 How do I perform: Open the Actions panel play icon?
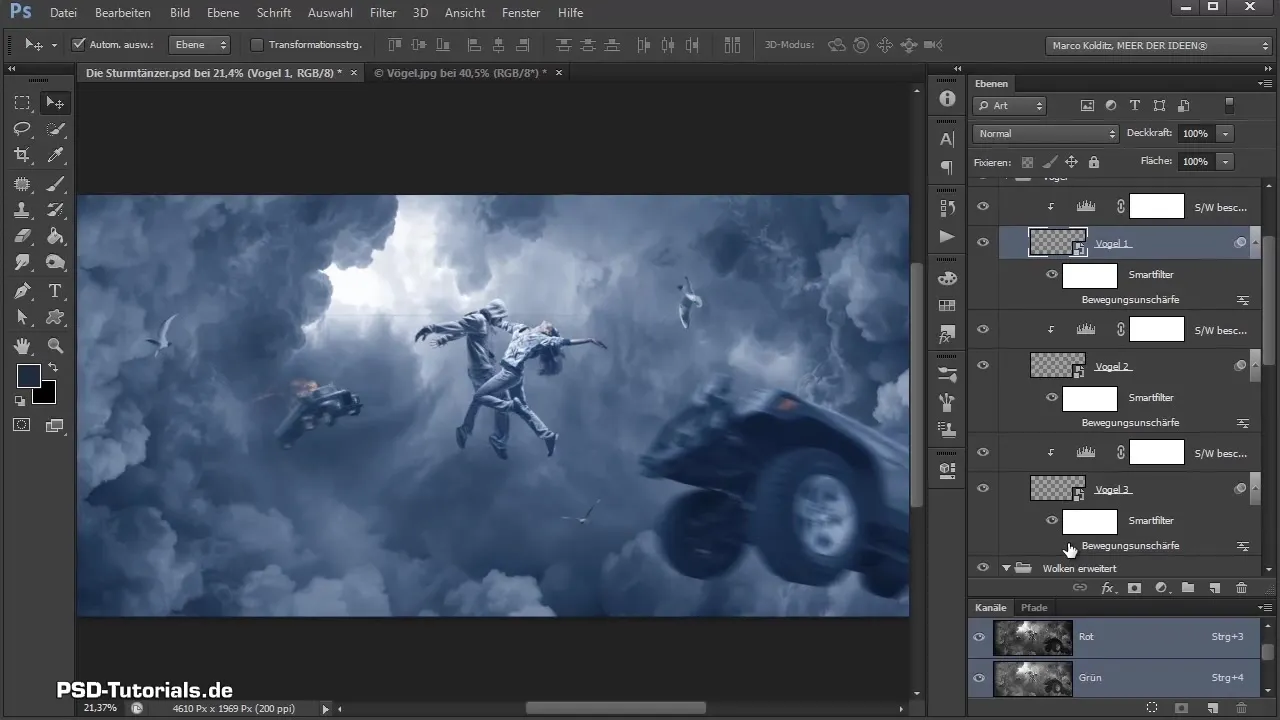[x=947, y=236]
